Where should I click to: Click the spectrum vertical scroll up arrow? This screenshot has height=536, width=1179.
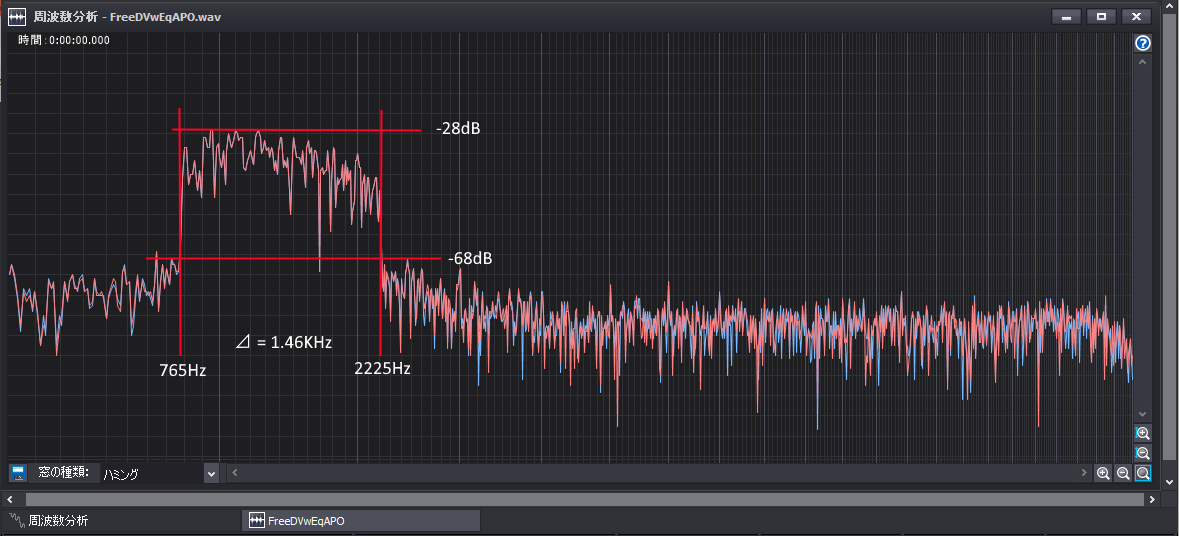click(x=1142, y=62)
